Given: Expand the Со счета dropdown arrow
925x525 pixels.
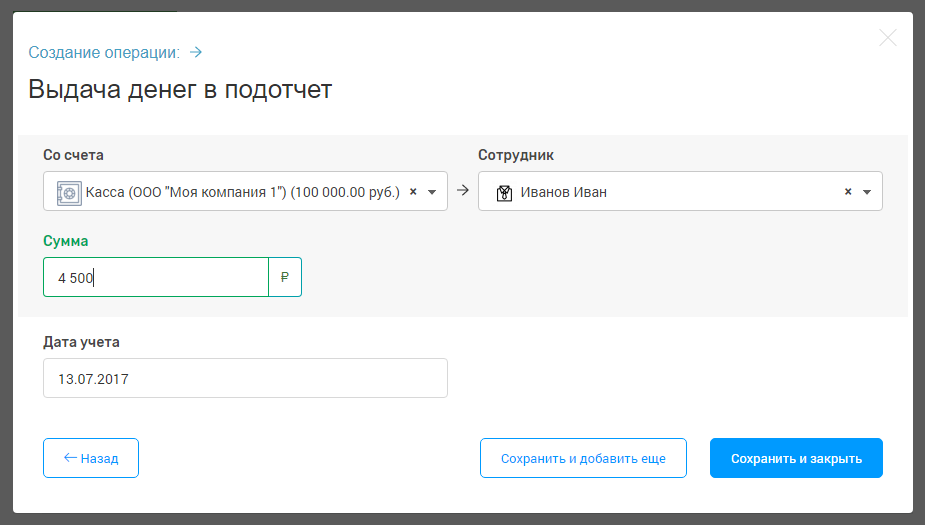Looking at the screenshot, I should 432,192.
